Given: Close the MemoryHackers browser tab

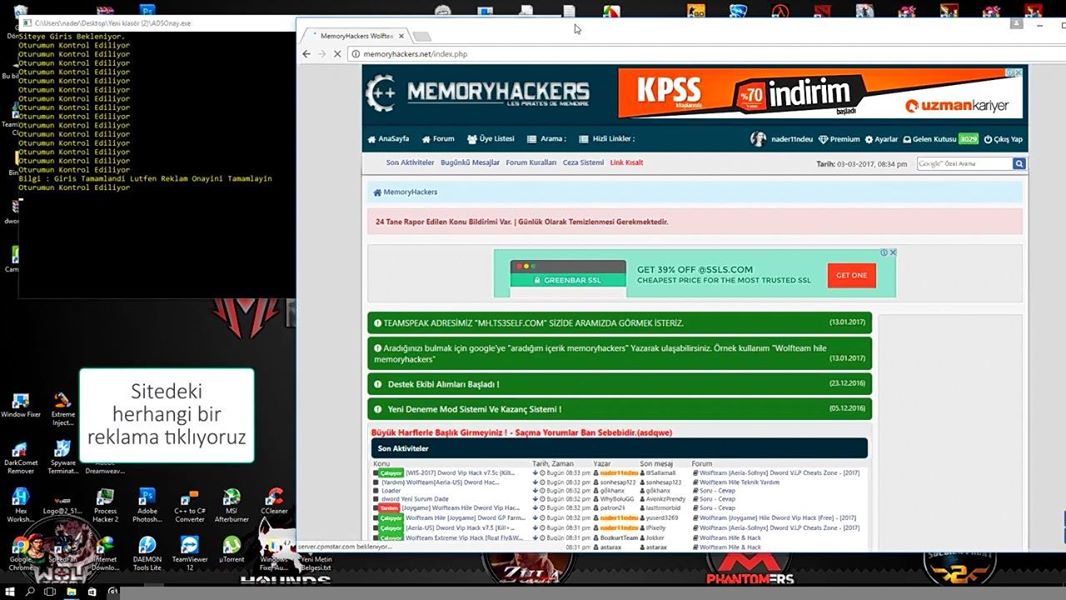Looking at the screenshot, I should coord(401,36).
